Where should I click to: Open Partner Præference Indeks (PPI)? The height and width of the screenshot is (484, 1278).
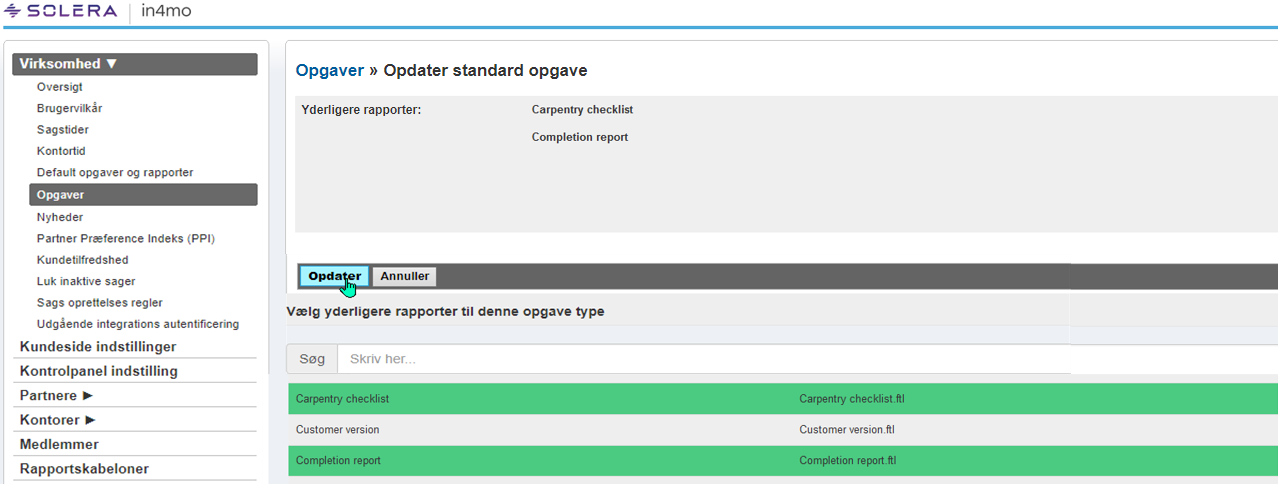(x=126, y=239)
